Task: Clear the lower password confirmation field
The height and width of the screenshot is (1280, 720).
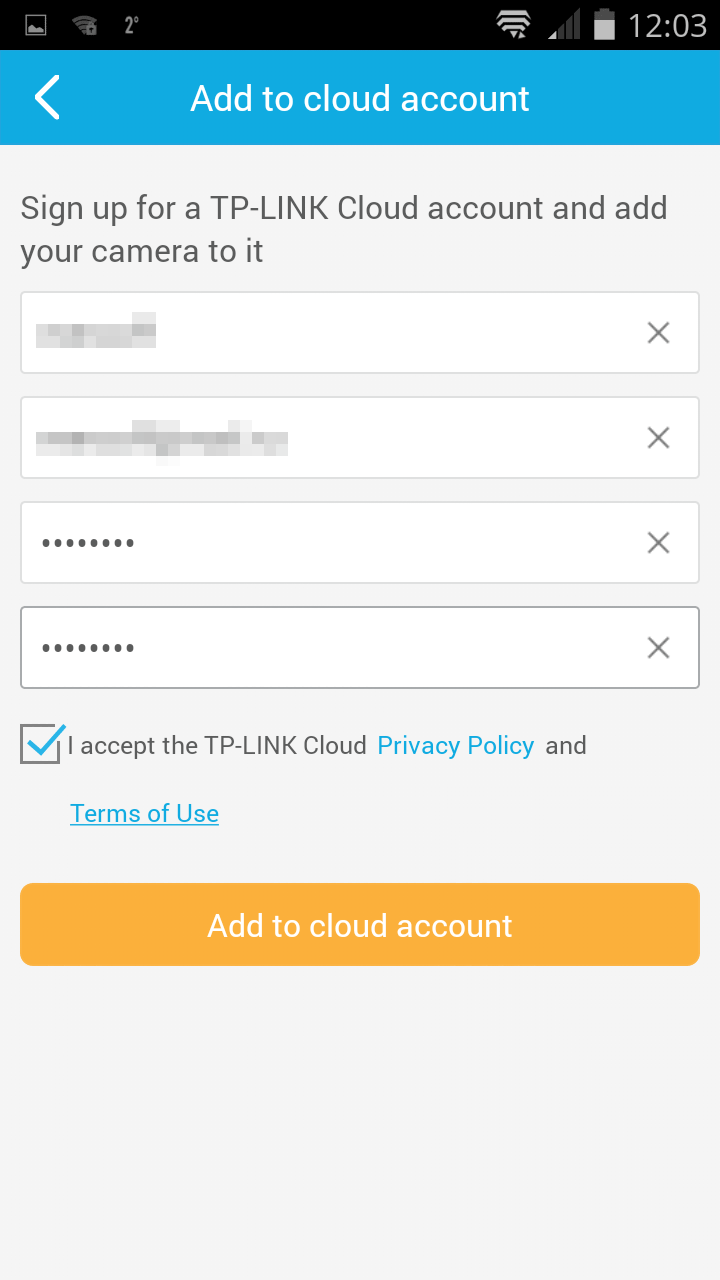Action: 658,648
